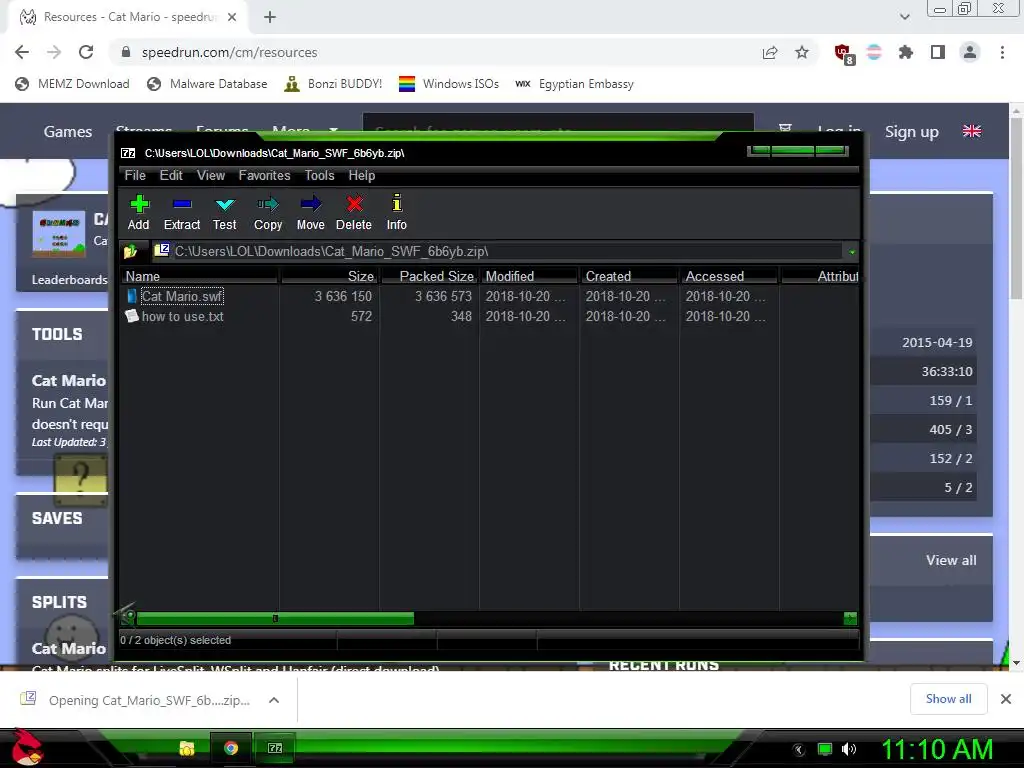Open uBlock Origin extension icon
The width and height of the screenshot is (1024, 768).
844,53
